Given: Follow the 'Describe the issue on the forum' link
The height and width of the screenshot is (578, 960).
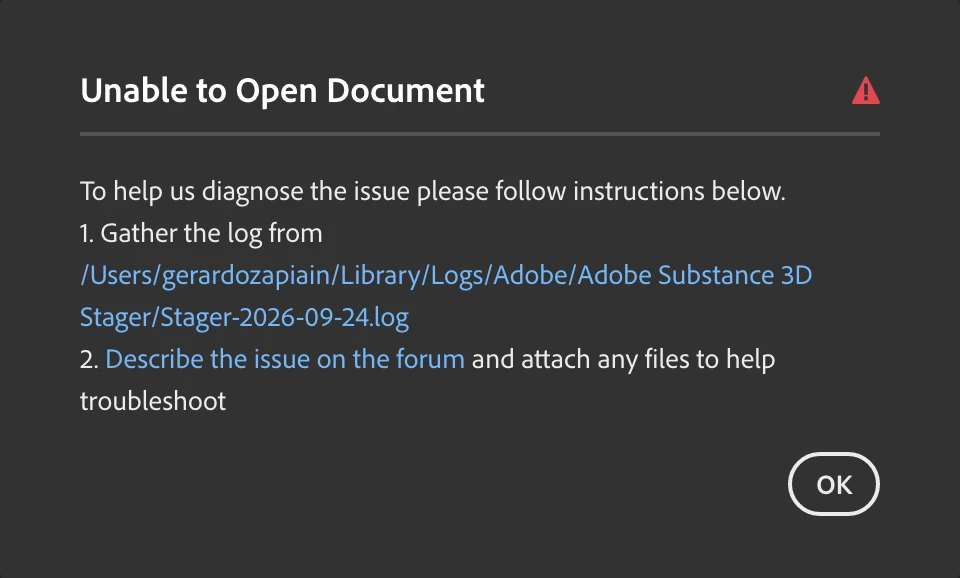Looking at the screenshot, I should coord(285,359).
